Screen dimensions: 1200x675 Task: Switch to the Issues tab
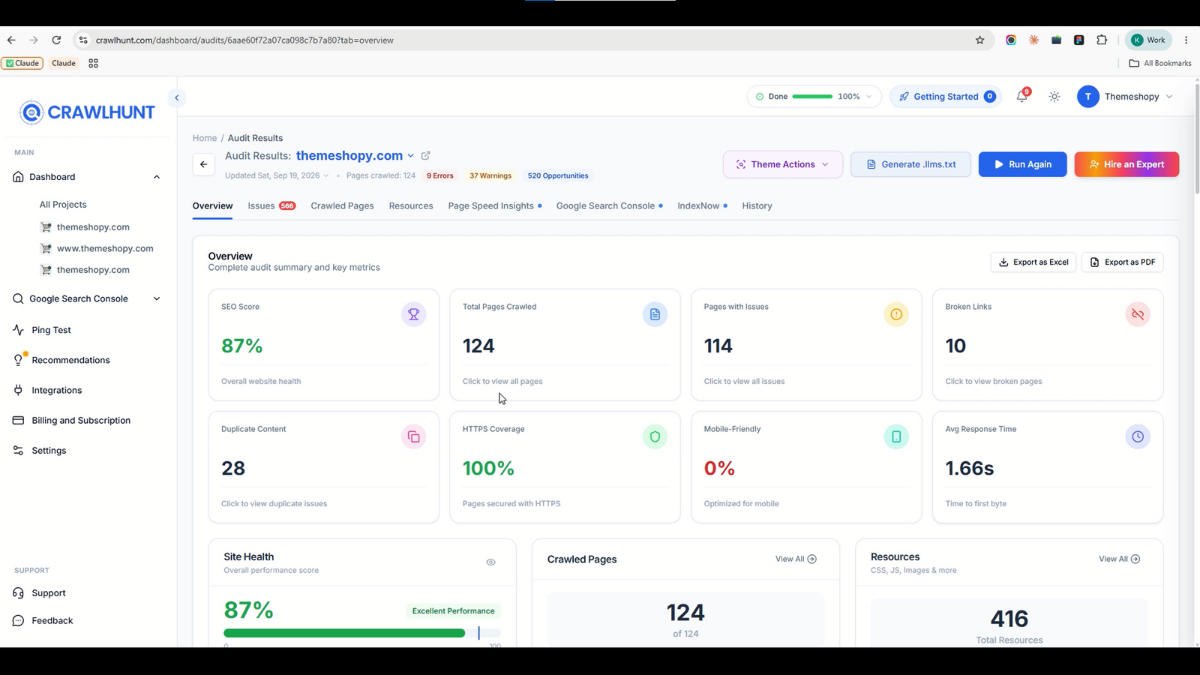tap(271, 206)
